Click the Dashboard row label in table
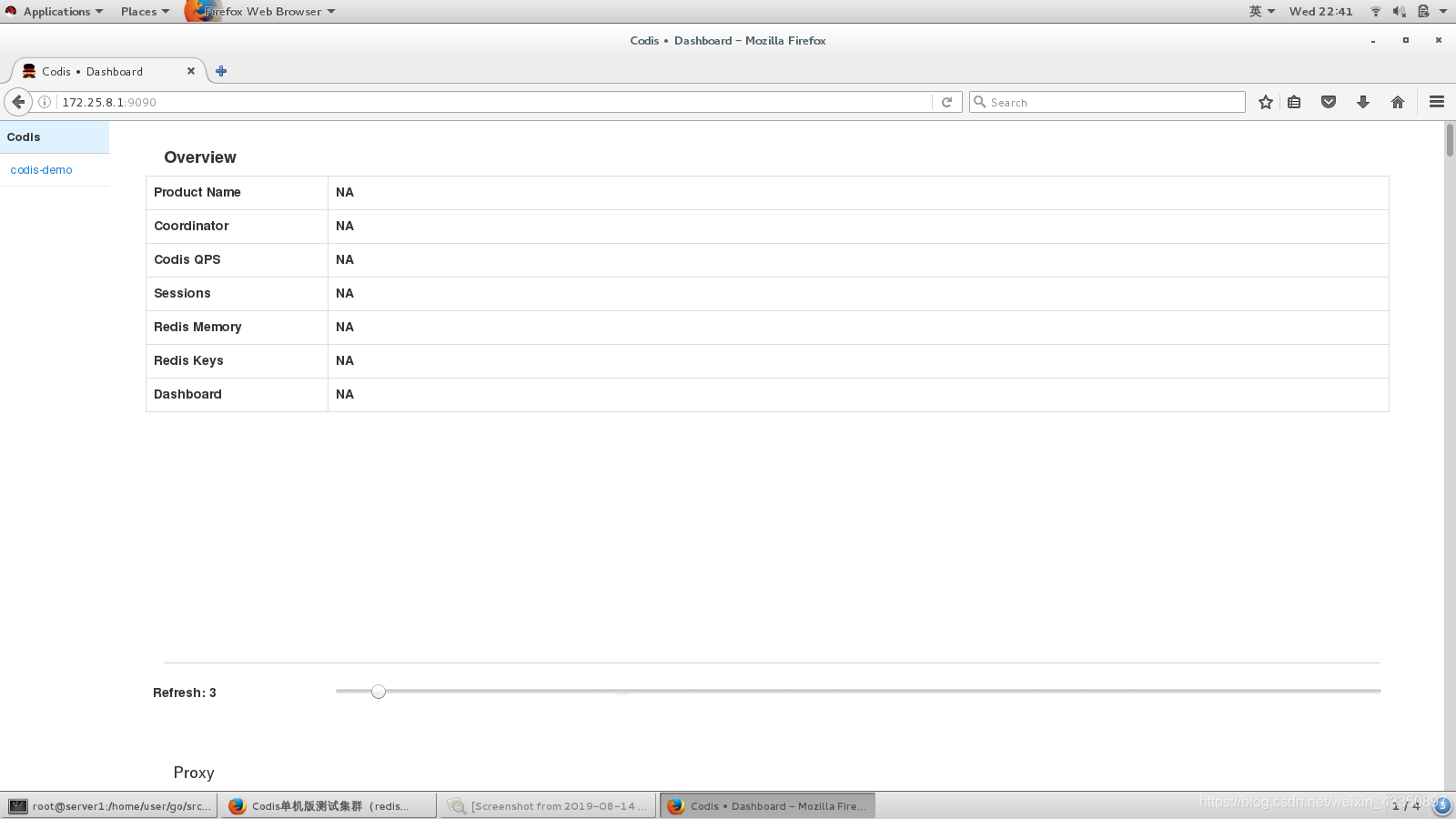This screenshot has width=1456, height=819. pyautogui.click(x=187, y=394)
